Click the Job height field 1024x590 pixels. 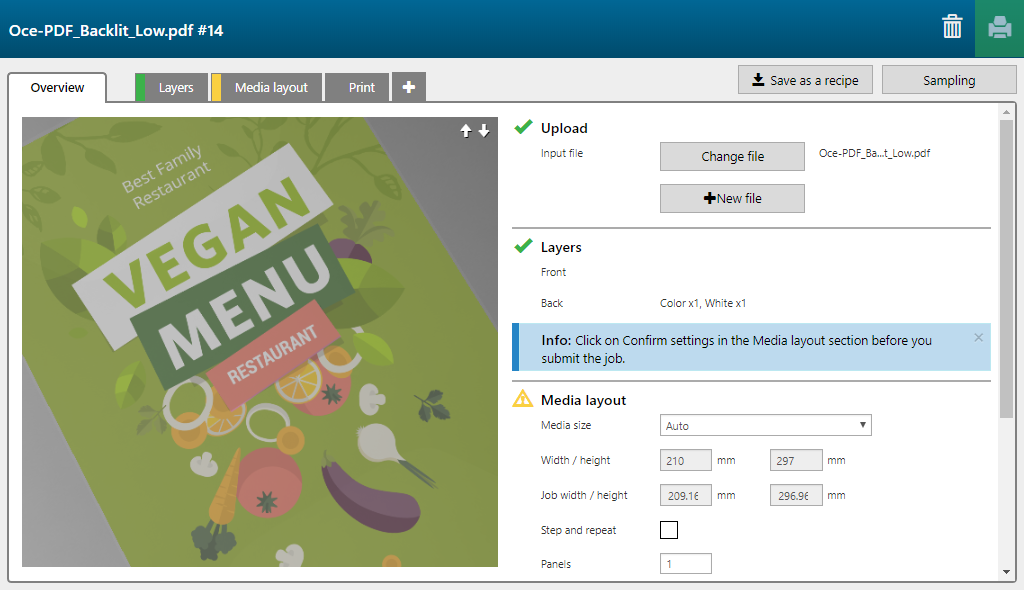[796, 495]
